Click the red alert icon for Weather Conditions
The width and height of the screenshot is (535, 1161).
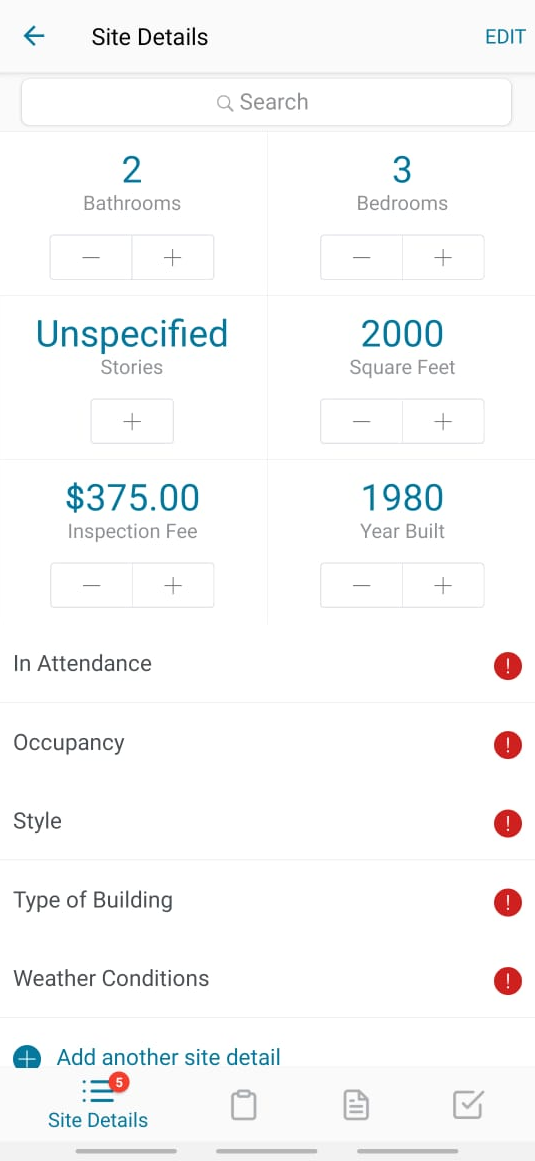coord(508,981)
